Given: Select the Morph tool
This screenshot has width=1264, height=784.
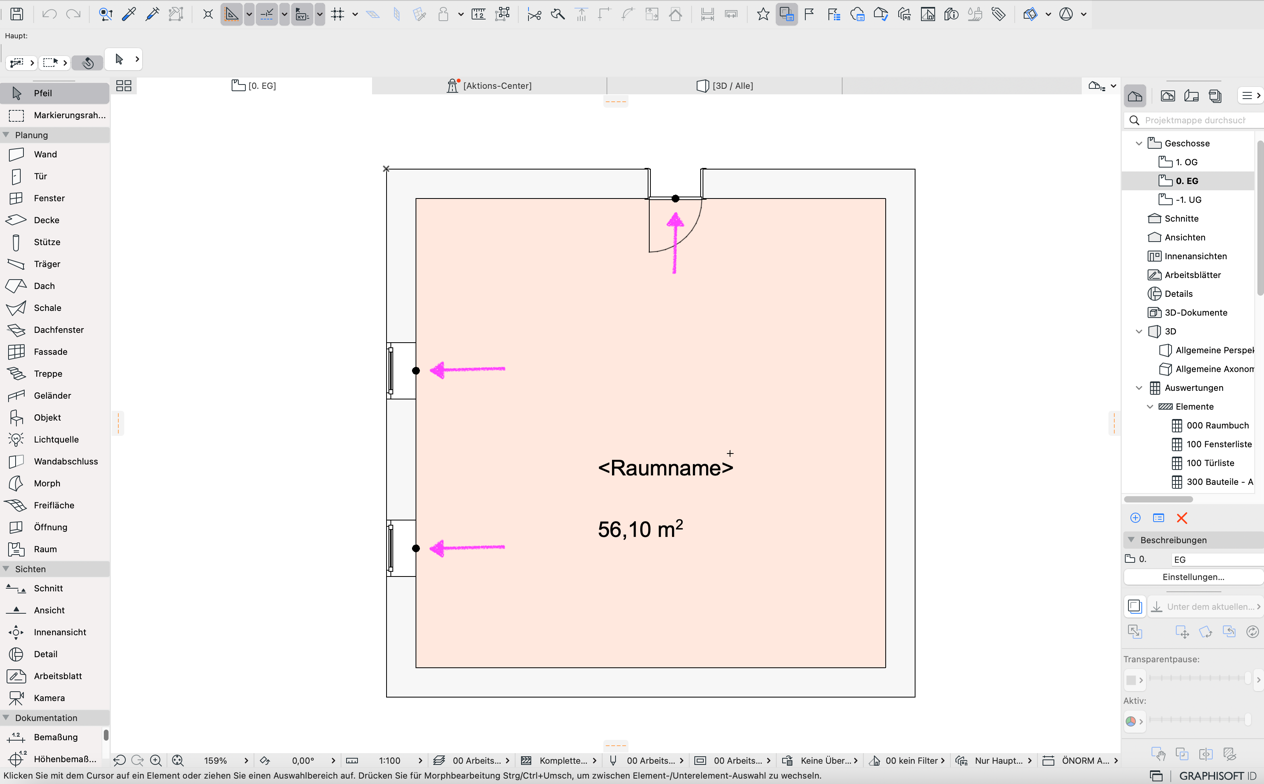Looking at the screenshot, I should 55,484.
